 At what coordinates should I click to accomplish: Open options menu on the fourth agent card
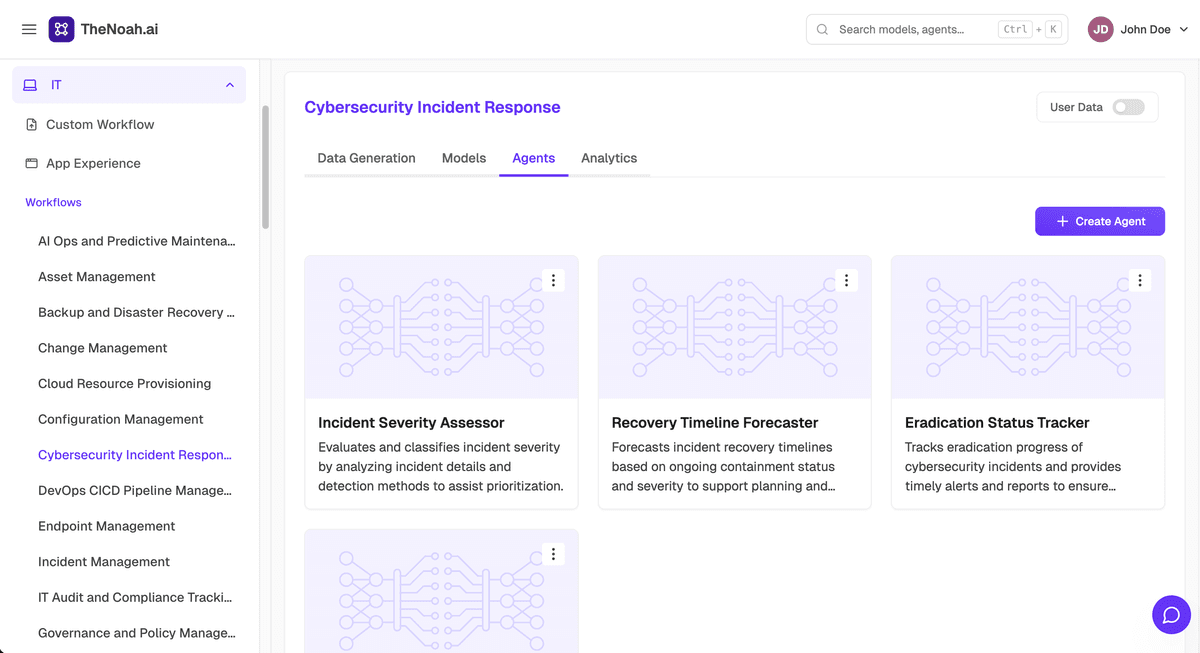point(553,554)
